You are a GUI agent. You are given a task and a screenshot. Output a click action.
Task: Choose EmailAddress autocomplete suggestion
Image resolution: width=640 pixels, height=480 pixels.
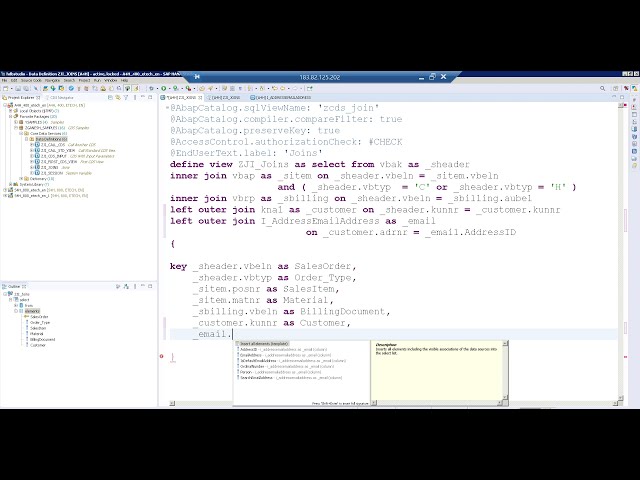251,355
